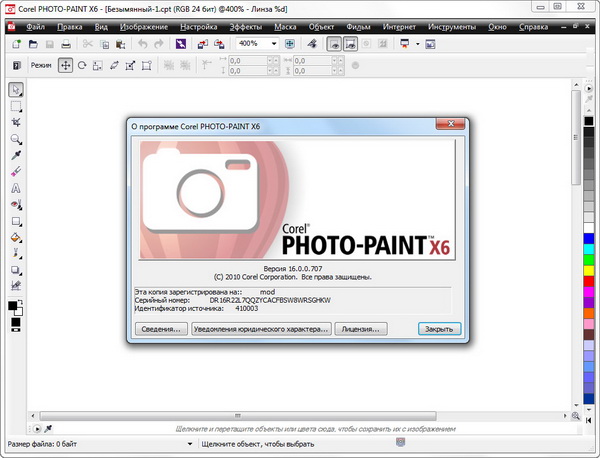Select the Object Pick arrow tool
600x458 pixels.
16,90
